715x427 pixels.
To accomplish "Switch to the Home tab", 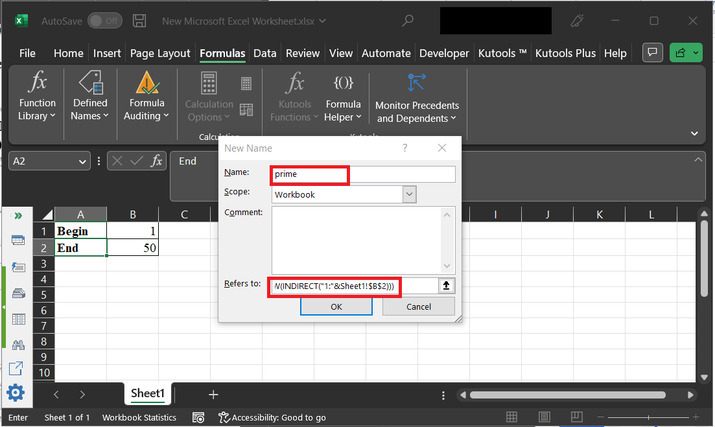I will pos(68,53).
